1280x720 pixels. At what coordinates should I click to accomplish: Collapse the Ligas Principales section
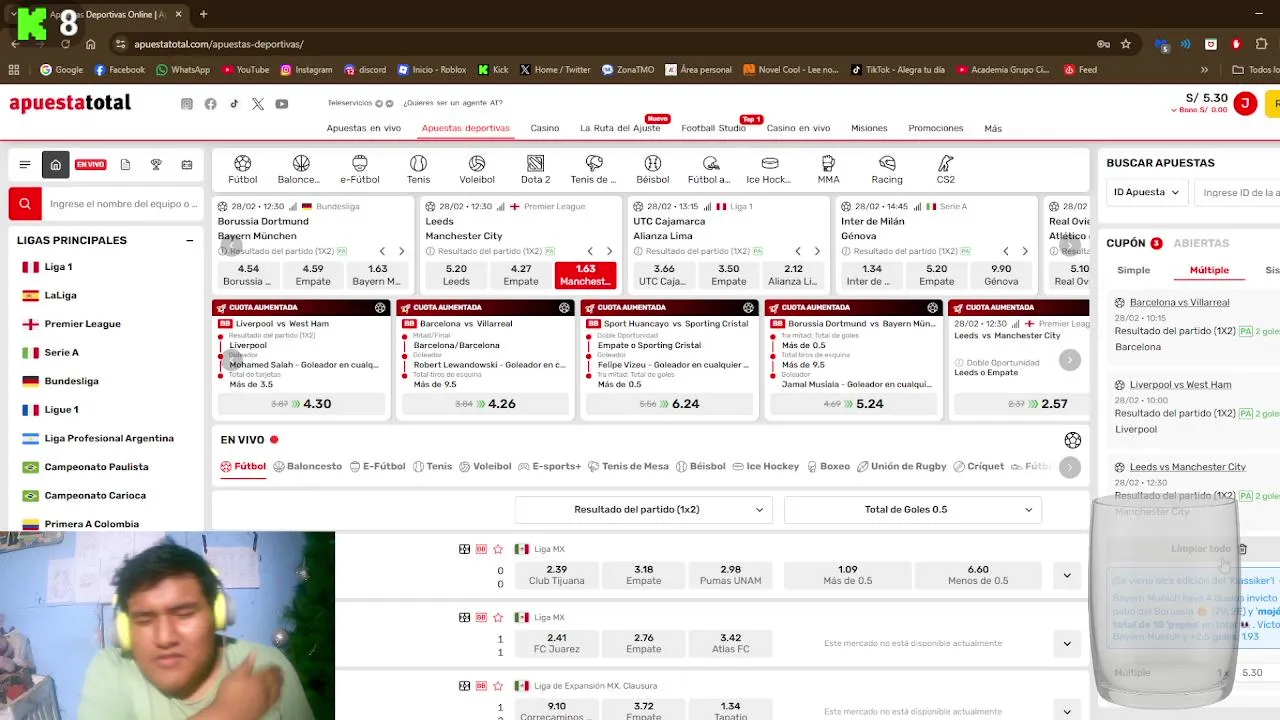pos(189,240)
